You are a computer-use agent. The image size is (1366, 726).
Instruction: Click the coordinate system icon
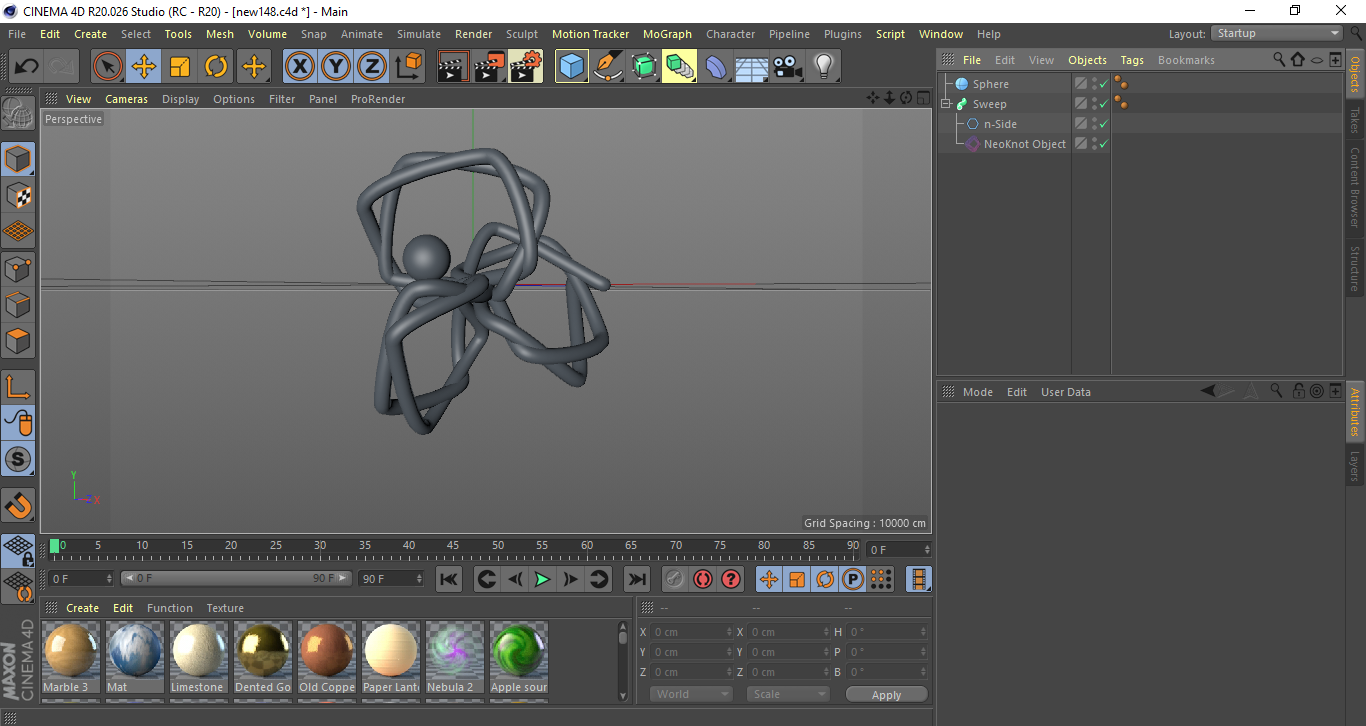pos(408,67)
